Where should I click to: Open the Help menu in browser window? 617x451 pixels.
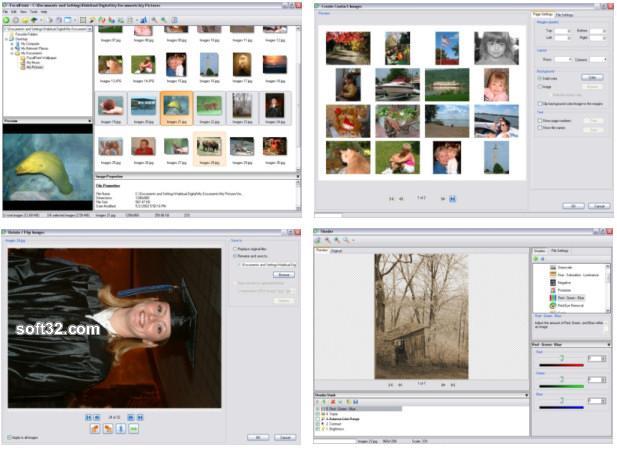pos(44,12)
